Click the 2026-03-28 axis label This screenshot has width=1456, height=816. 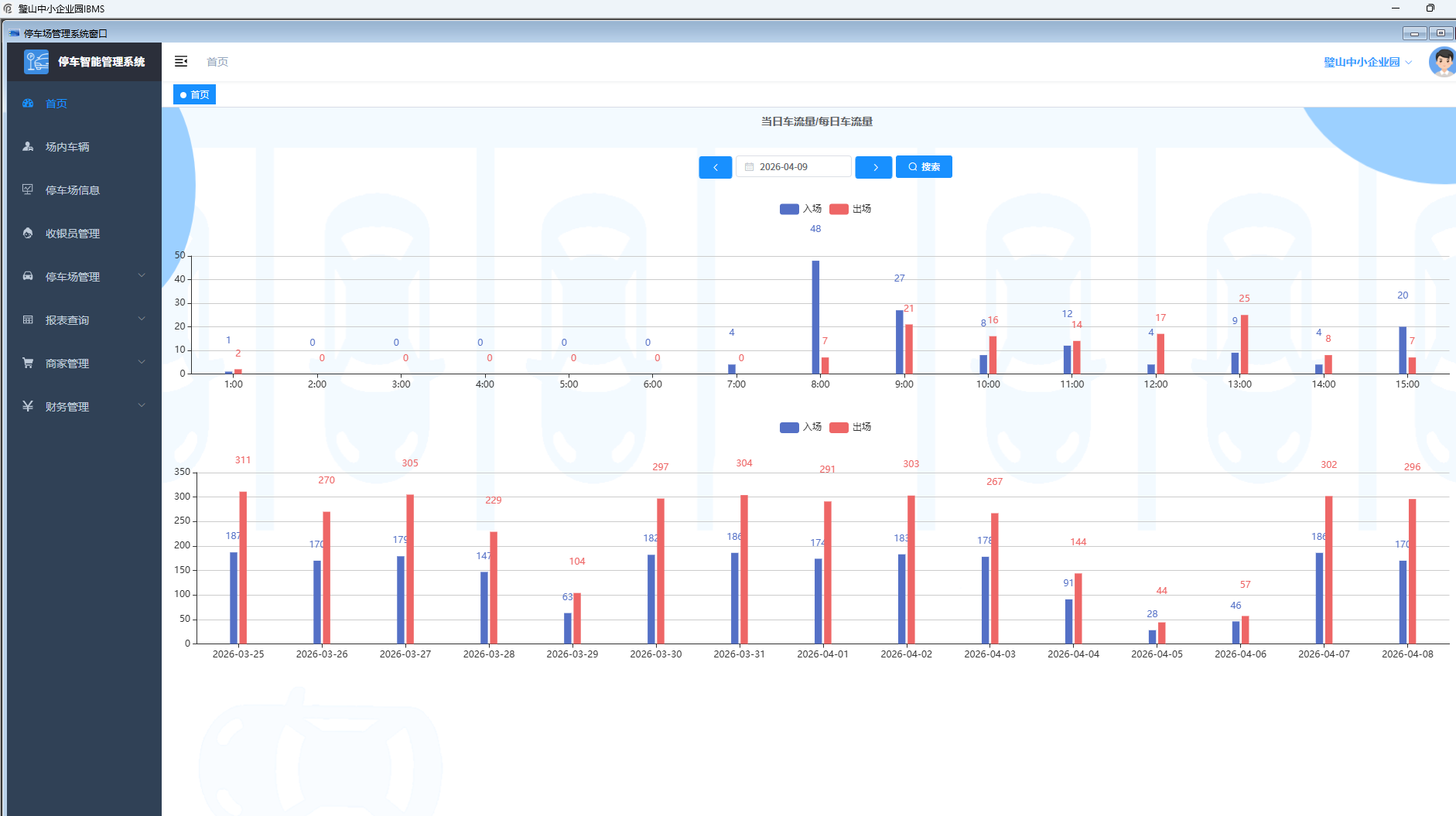click(x=489, y=654)
